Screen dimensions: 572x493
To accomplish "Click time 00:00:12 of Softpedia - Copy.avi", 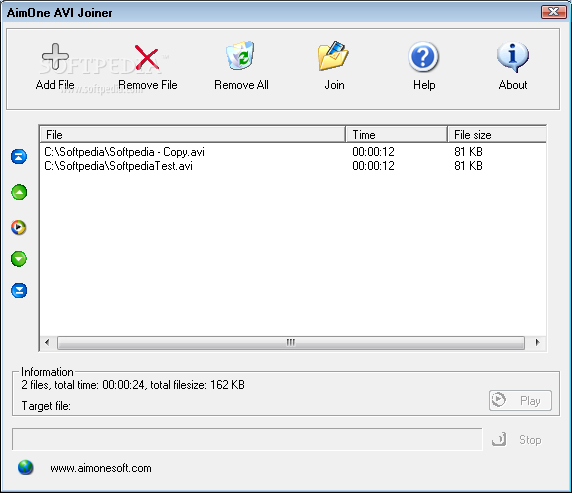I will point(373,152).
